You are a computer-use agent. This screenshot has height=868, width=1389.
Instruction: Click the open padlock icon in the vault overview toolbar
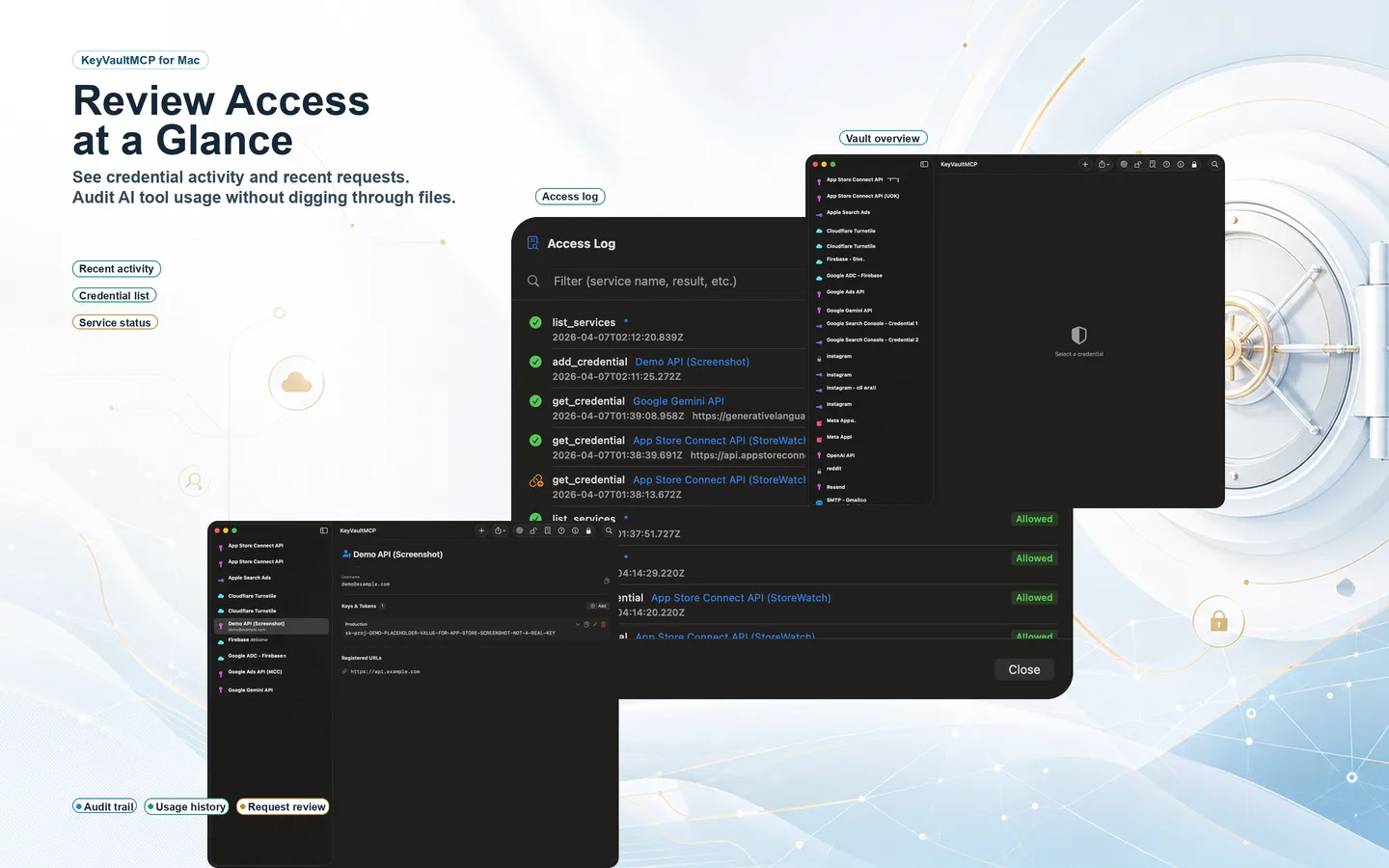(1137, 164)
